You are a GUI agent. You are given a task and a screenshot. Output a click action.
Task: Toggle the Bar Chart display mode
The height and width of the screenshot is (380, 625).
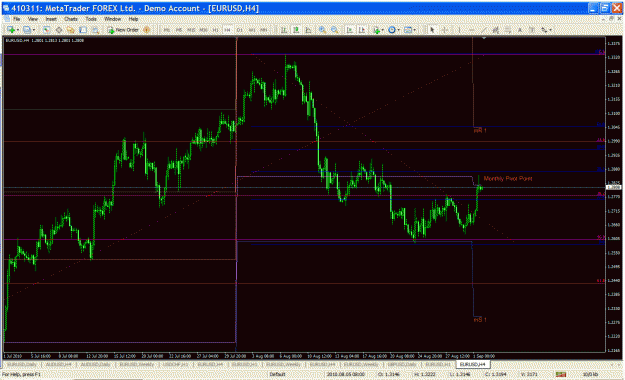coord(284,30)
